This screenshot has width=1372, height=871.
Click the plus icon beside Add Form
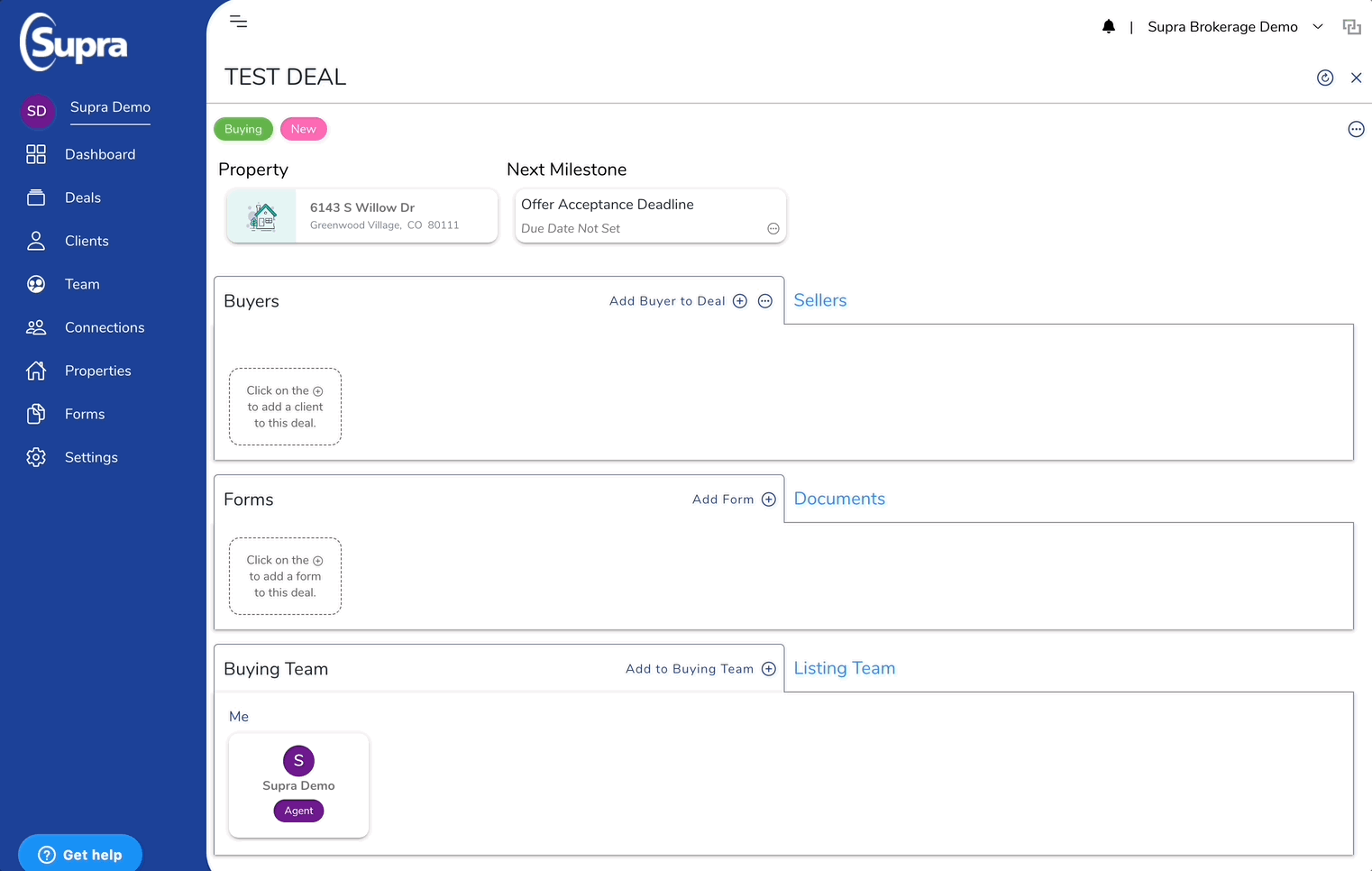[x=769, y=500]
